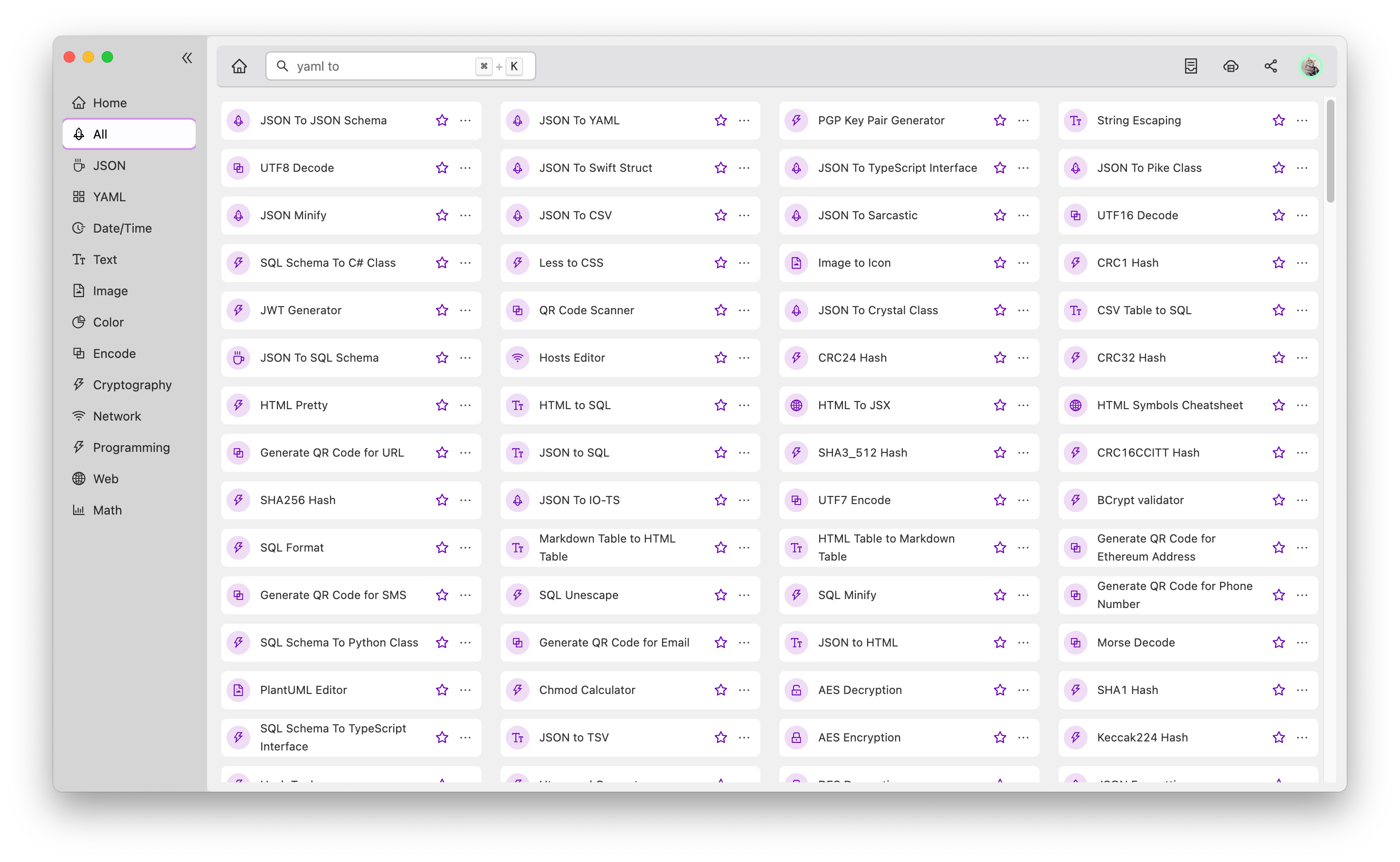1400x862 pixels.
Task: Open the JSON To Sarcastic tool
Action: tap(908, 215)
